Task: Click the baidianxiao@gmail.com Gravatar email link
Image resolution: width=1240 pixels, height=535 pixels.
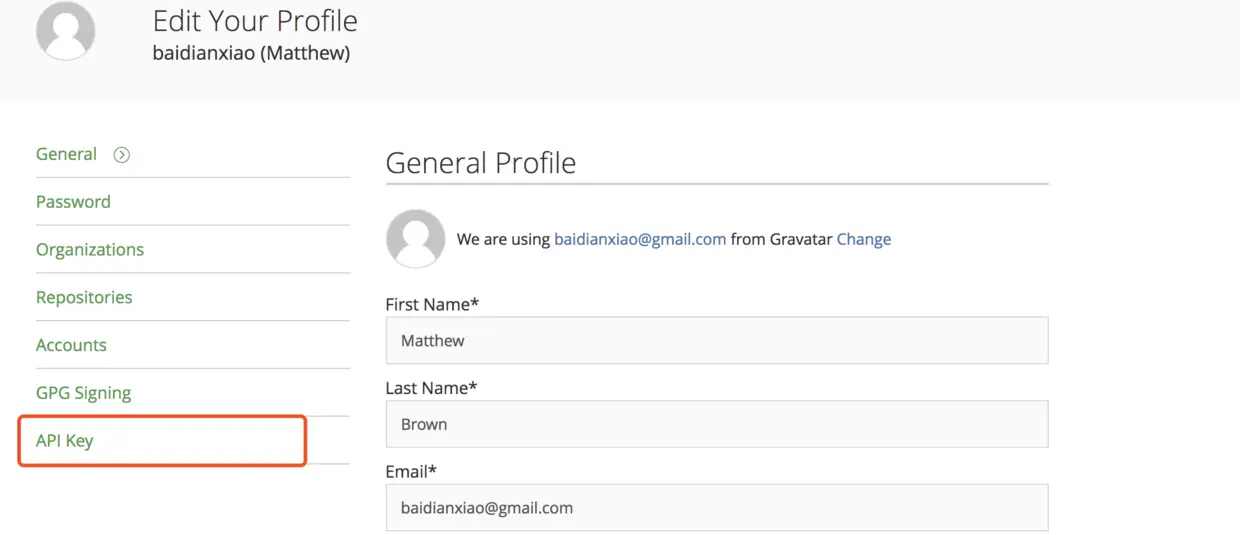Action: [x=640, y=240]
